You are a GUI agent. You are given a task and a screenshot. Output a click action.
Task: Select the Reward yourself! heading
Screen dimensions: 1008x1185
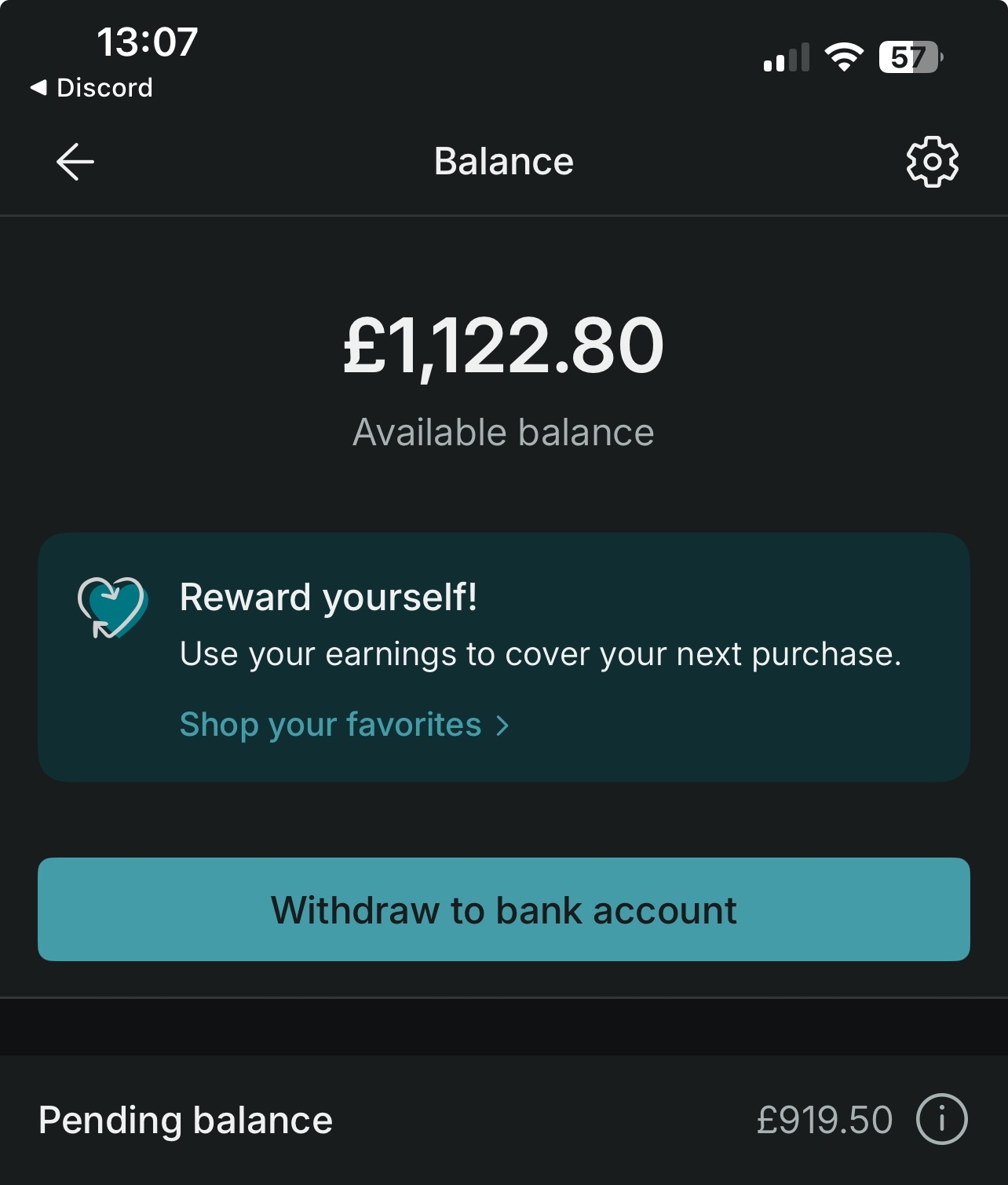click(x=328, y=598)
